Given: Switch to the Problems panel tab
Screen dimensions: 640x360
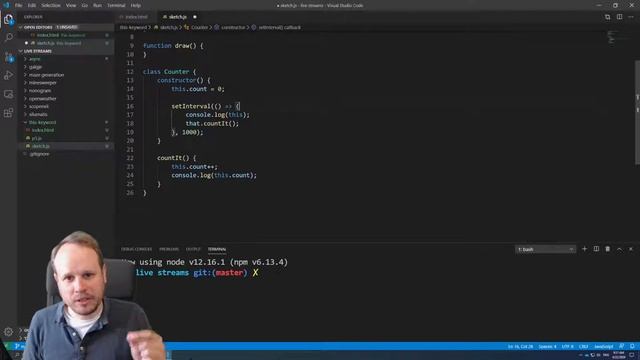Looking at the screenshot, I should tap(169, 249).
